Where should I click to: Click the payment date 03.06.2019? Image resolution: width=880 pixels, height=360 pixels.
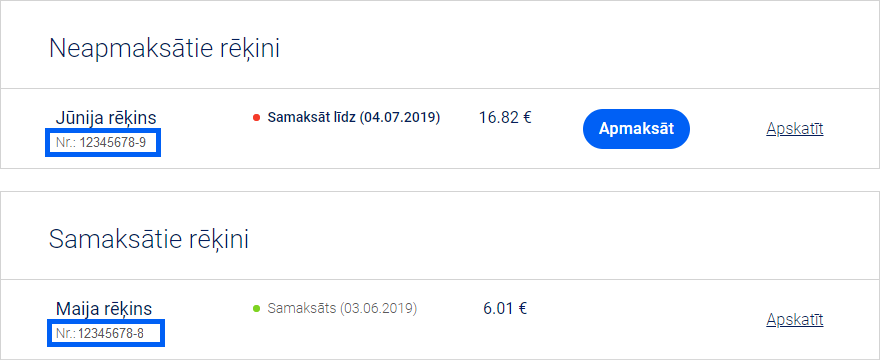click(x=378, y=308)
